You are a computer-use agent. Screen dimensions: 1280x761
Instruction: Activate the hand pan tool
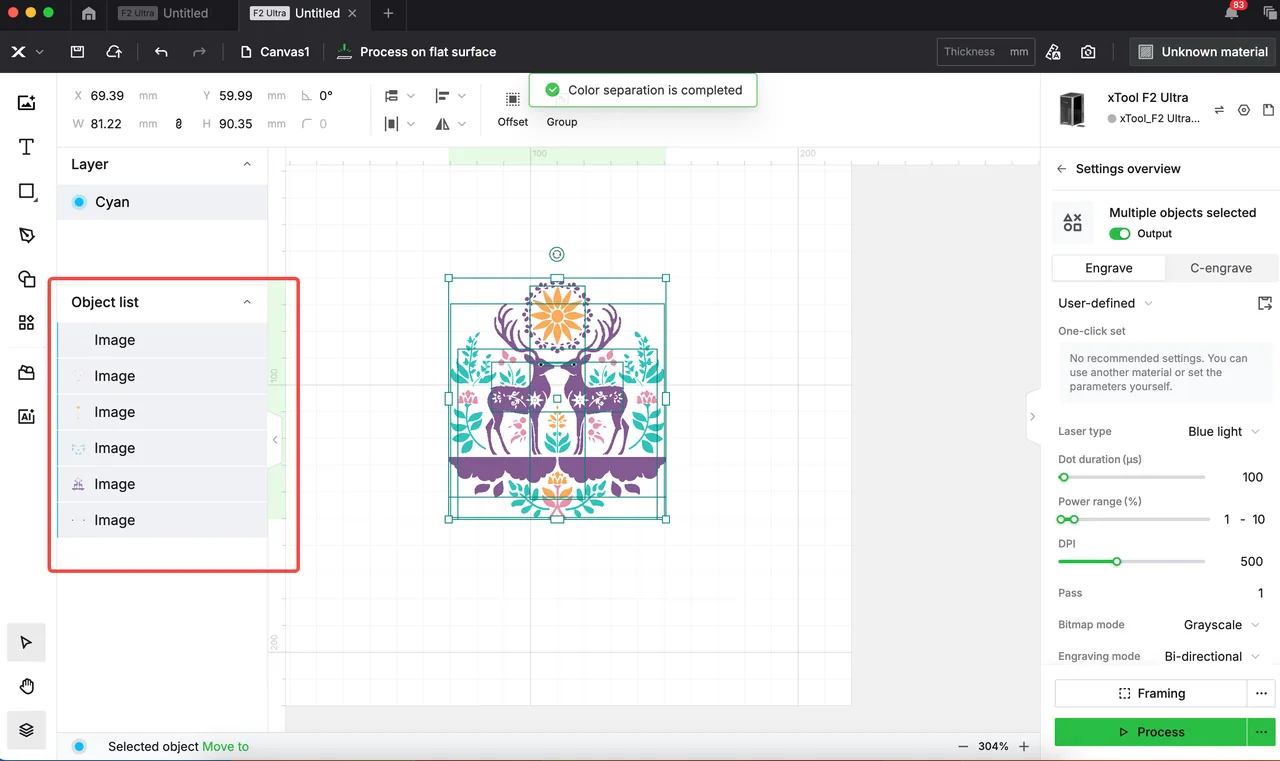[x=26, y=686]
